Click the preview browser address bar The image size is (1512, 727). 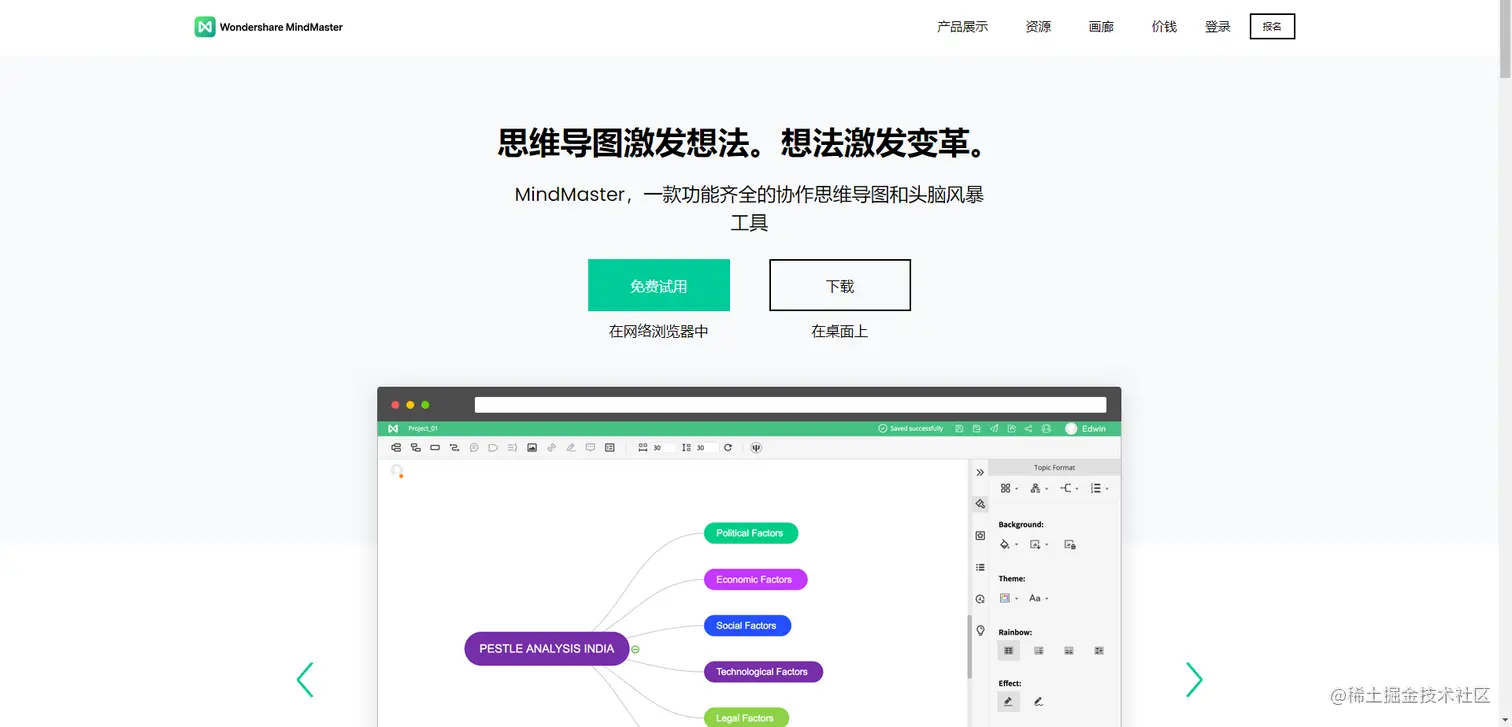[x=790, y=405]
